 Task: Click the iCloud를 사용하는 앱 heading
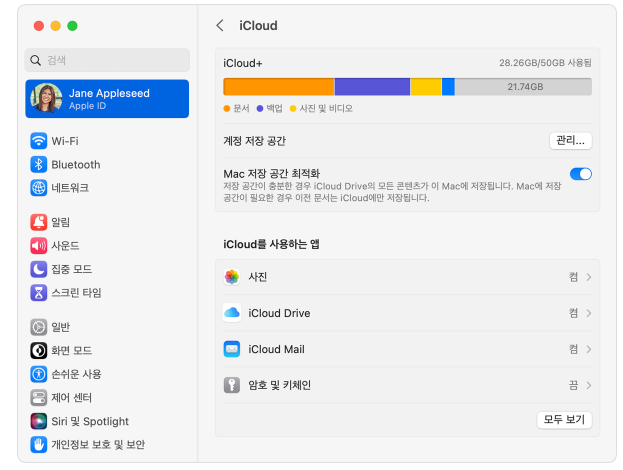271,244
